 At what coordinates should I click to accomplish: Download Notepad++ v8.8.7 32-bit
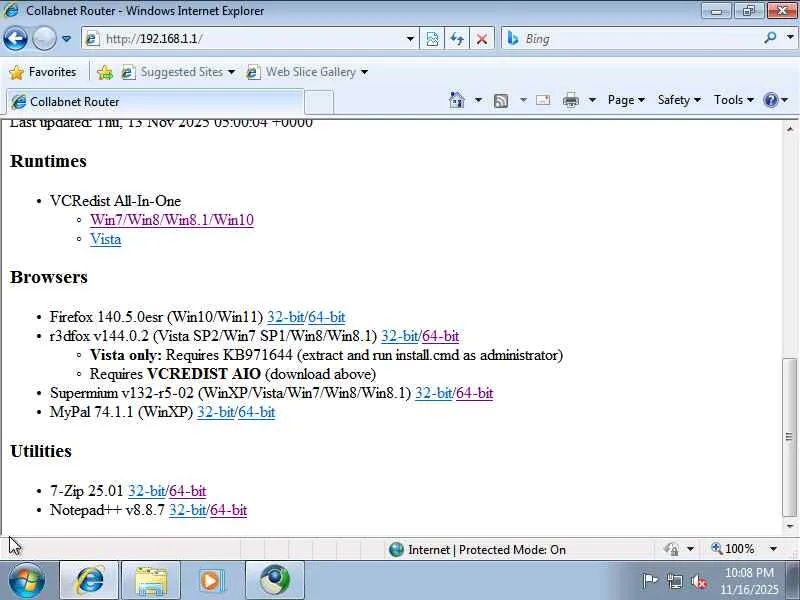[187, 510]
